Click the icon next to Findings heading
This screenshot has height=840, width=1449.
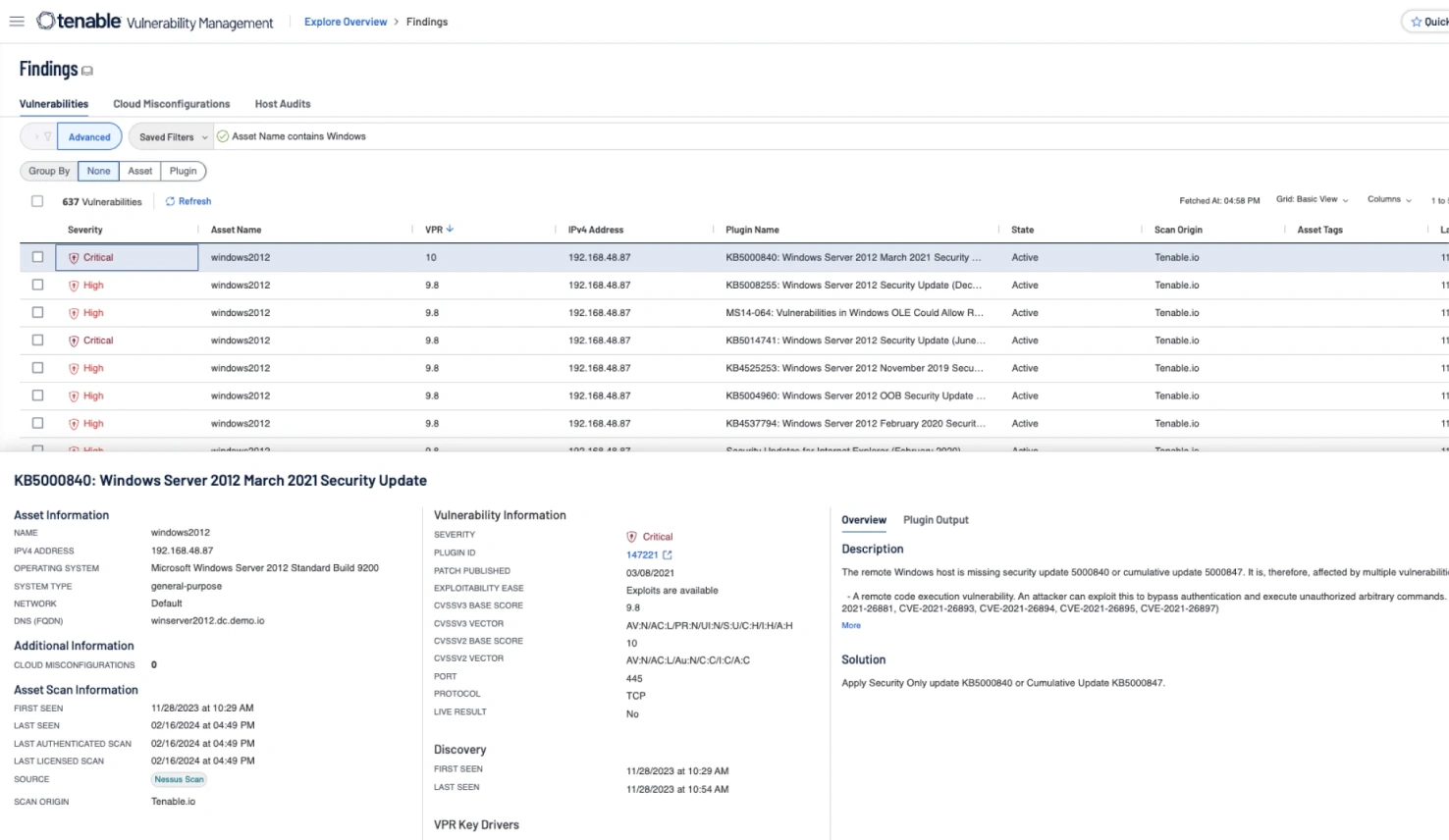point(87,71)
